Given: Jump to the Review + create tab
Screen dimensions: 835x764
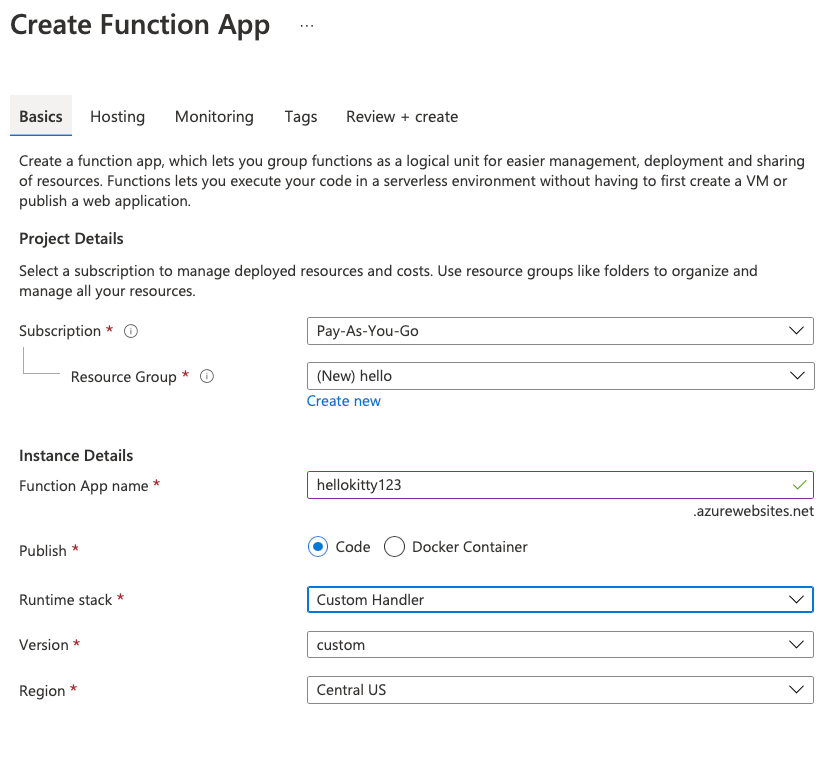Looking at the screenshot, I should (402, 117).
